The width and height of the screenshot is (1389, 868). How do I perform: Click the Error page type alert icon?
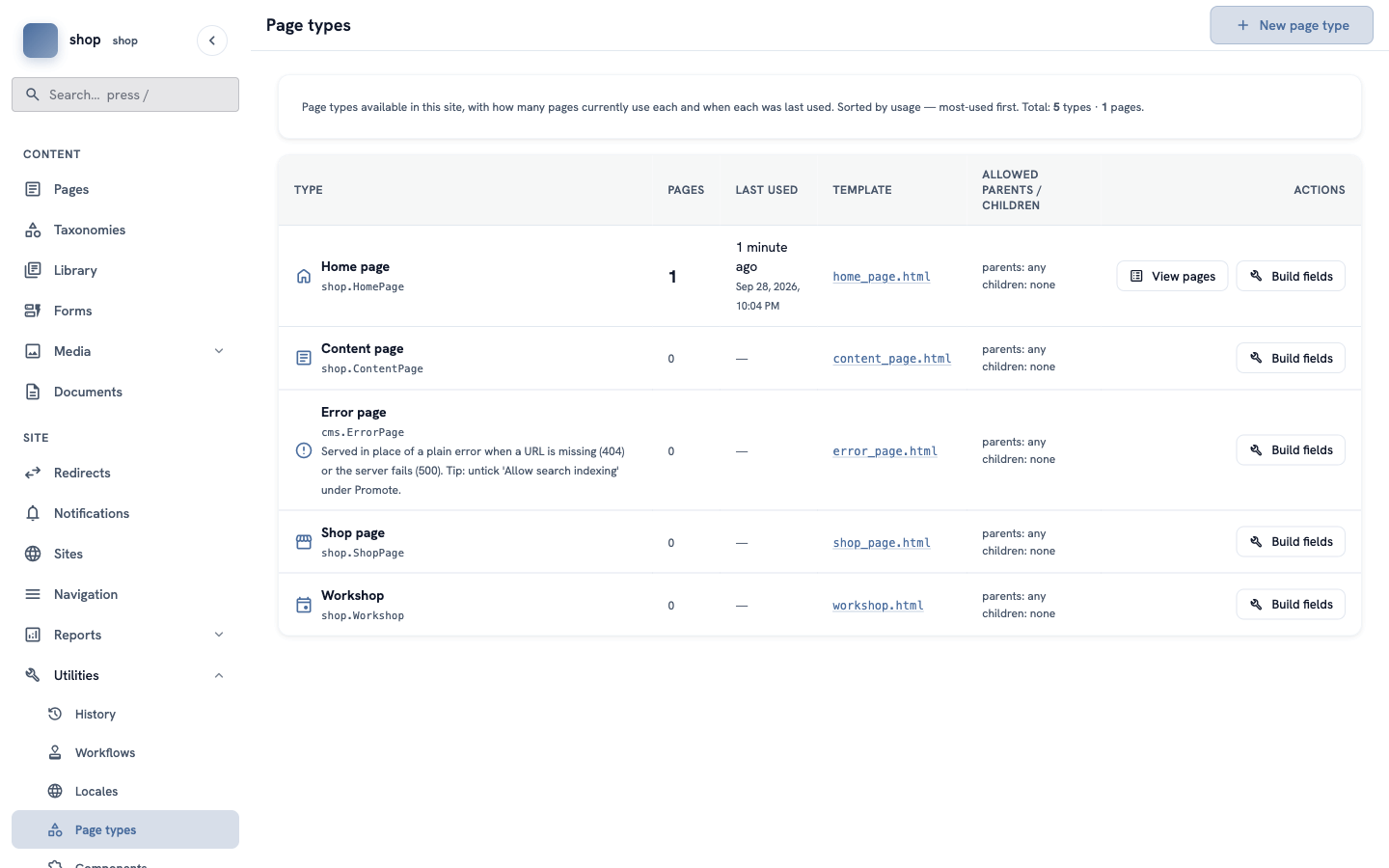[304, 450]
